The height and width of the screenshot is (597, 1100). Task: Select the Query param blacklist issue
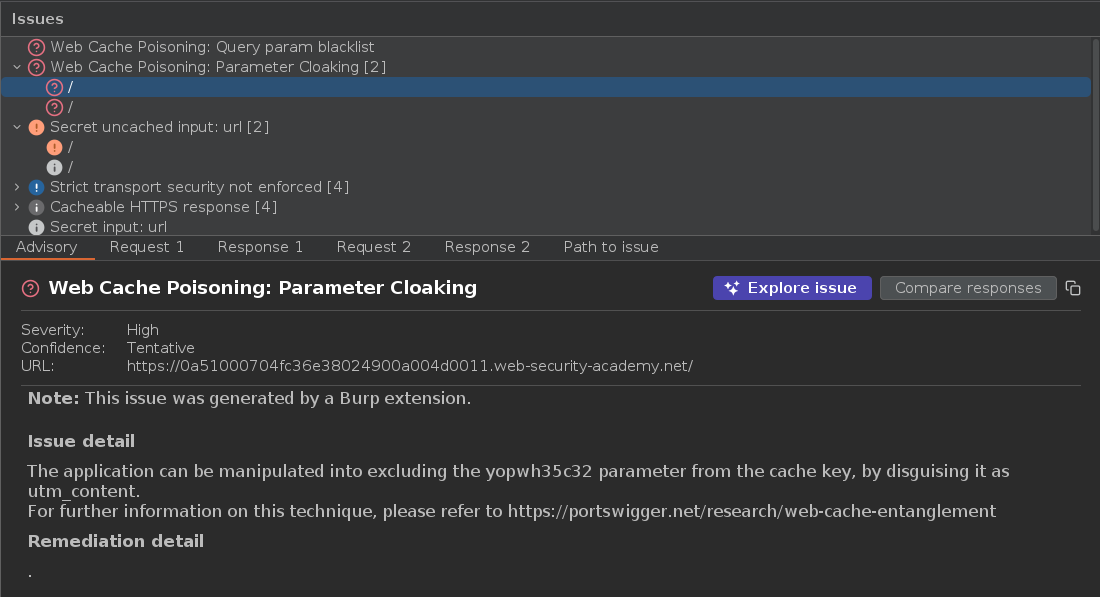click(x=212, y=47)
